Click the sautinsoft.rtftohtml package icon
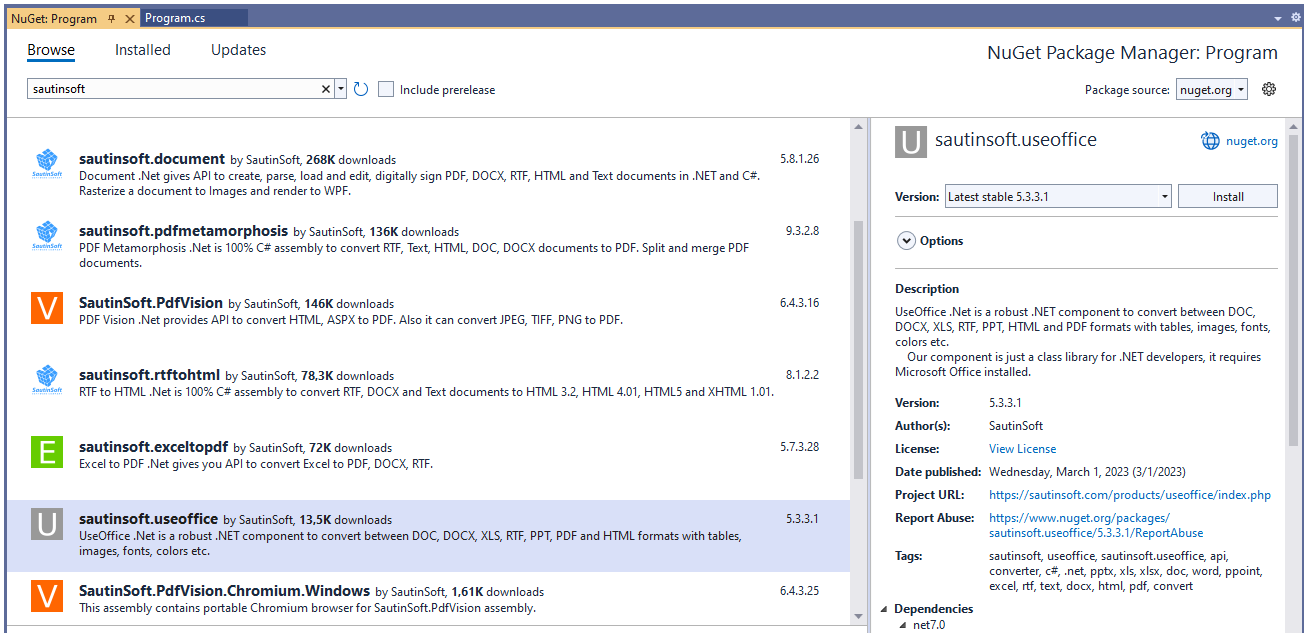Image resolution: width=1310 pixels, height=639 pixels. pos(46,381)
